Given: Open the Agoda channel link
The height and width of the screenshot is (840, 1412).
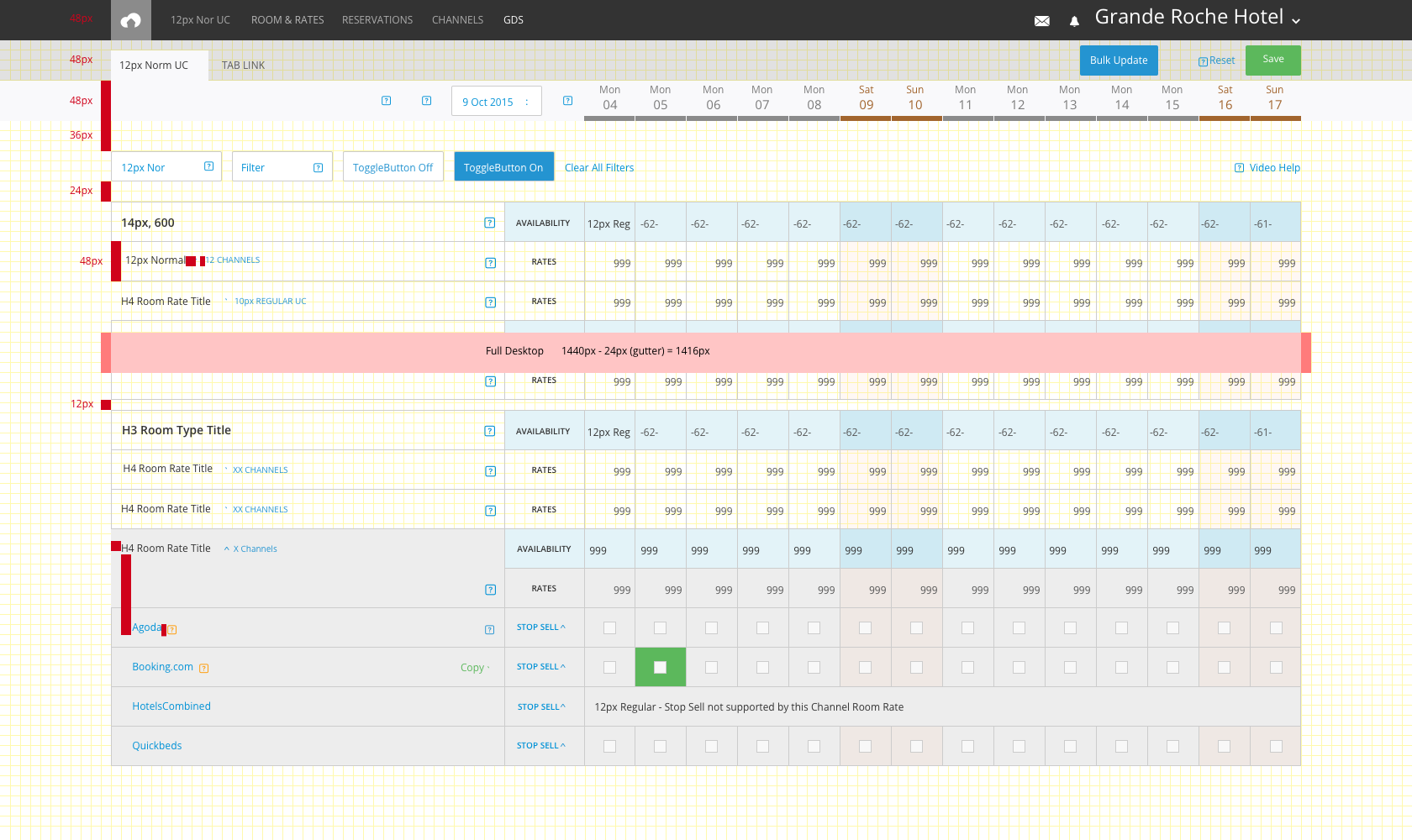Looking at the screenshot, I should tap(146, 627).
